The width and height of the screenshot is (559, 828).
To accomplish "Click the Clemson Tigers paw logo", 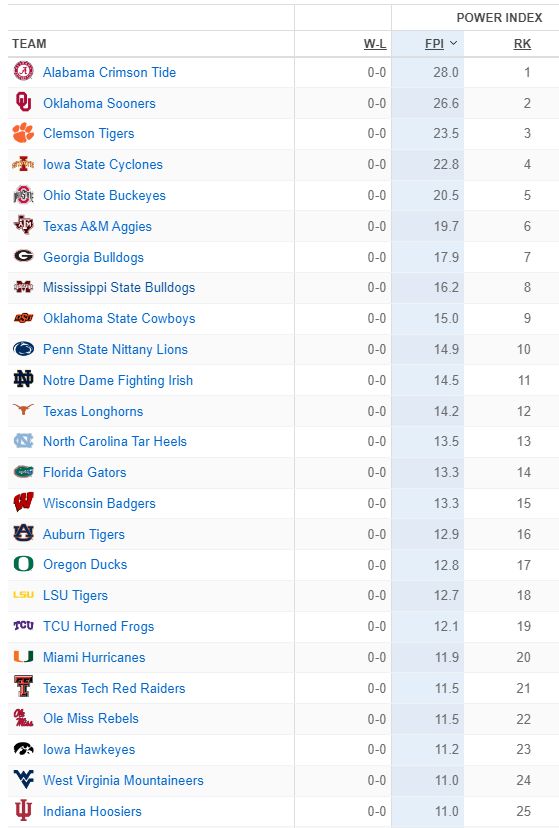I will (23, 133).
